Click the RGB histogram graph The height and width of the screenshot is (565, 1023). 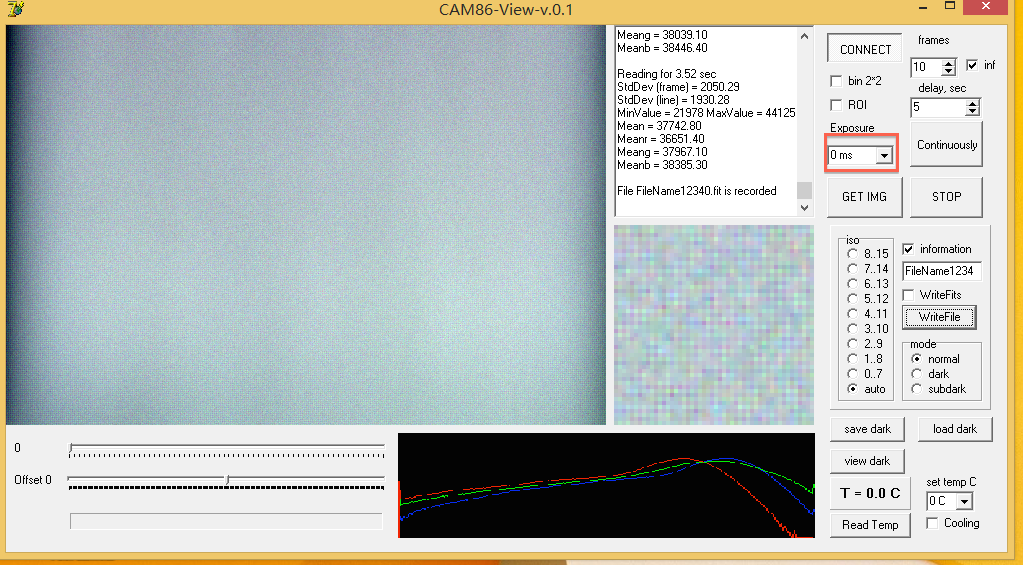pyautogui.click(x=607, y=485)
